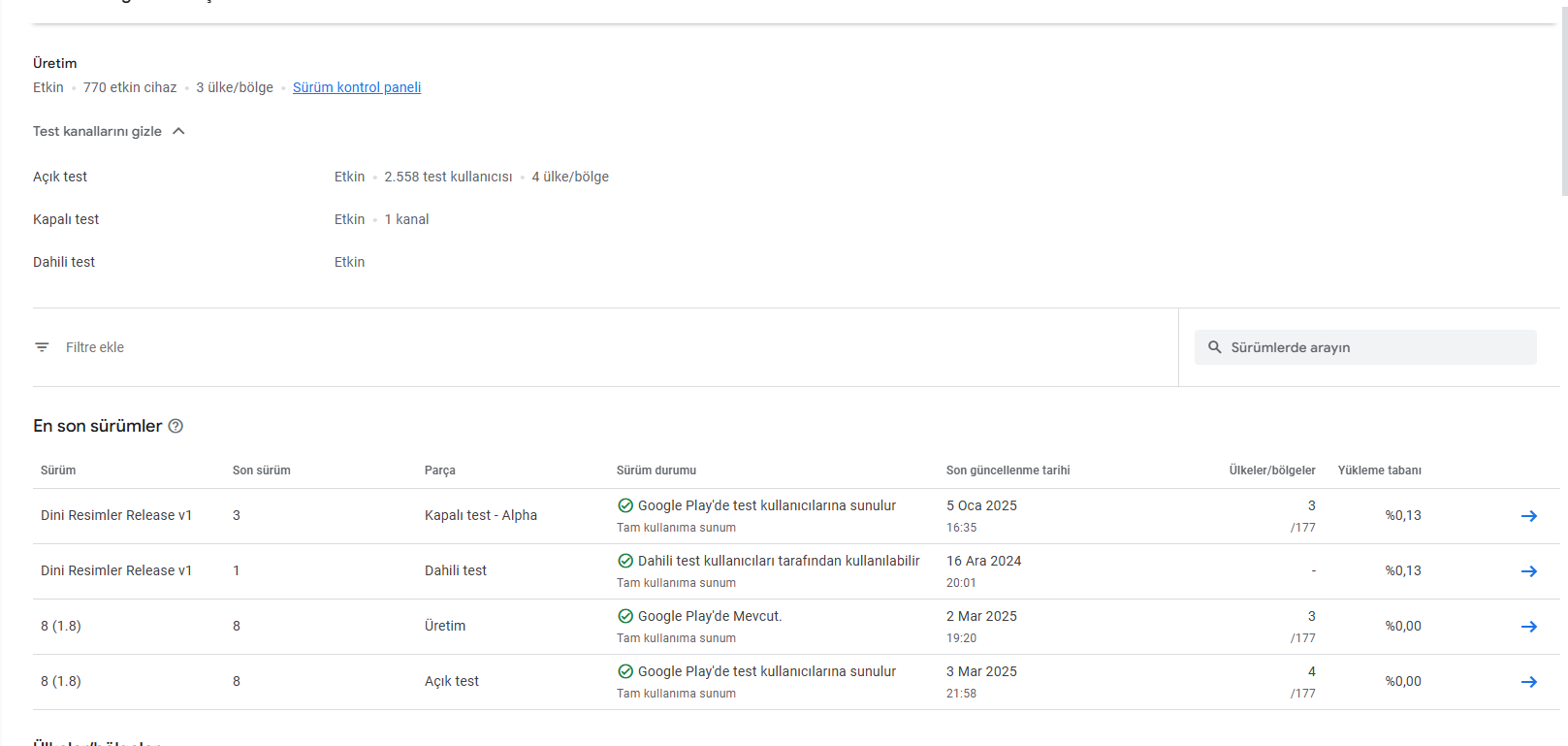Click the Parça column header
1568x746 pixels.
coord(440,470)
